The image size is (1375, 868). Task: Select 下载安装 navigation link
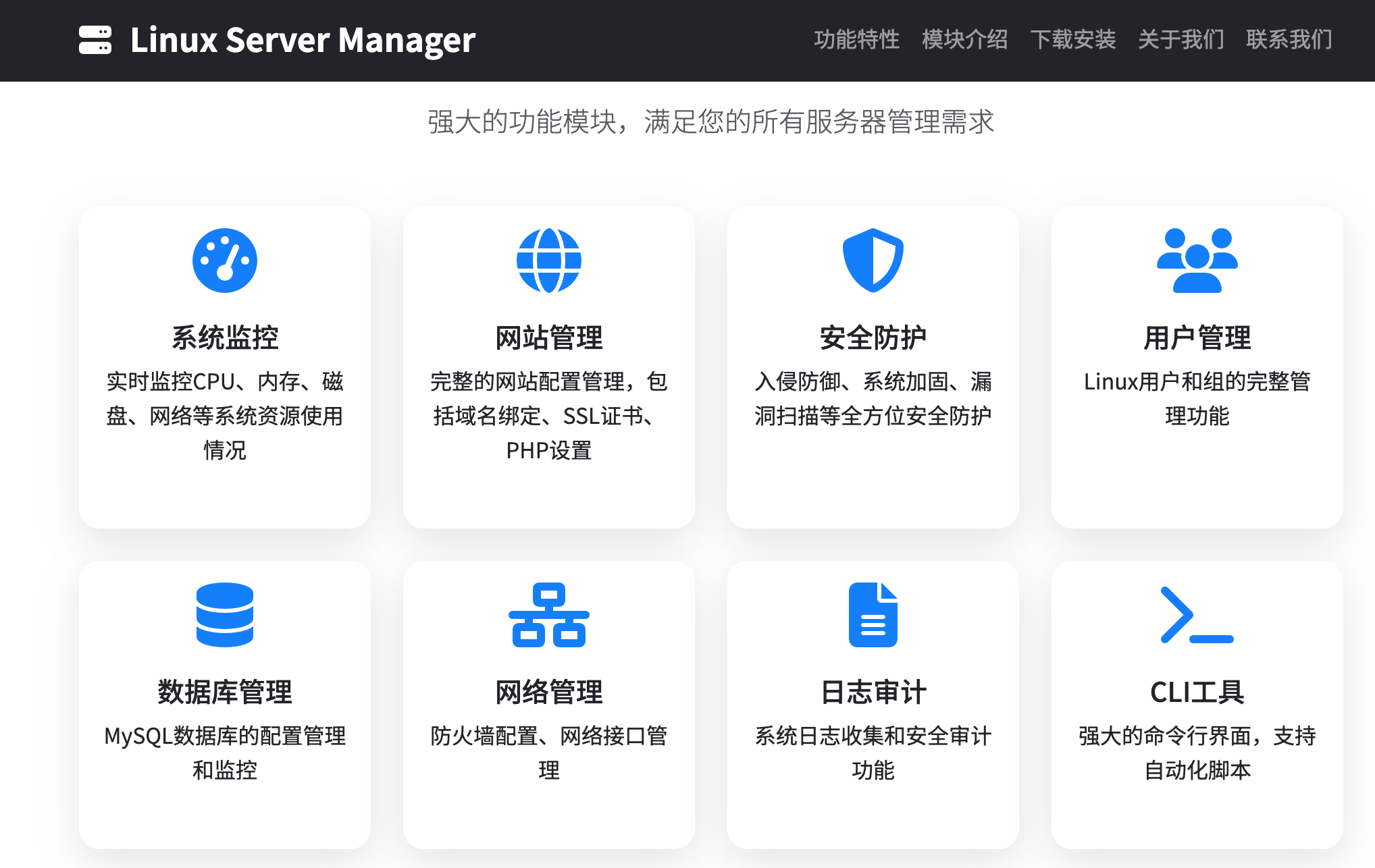tap(1072, 40)
